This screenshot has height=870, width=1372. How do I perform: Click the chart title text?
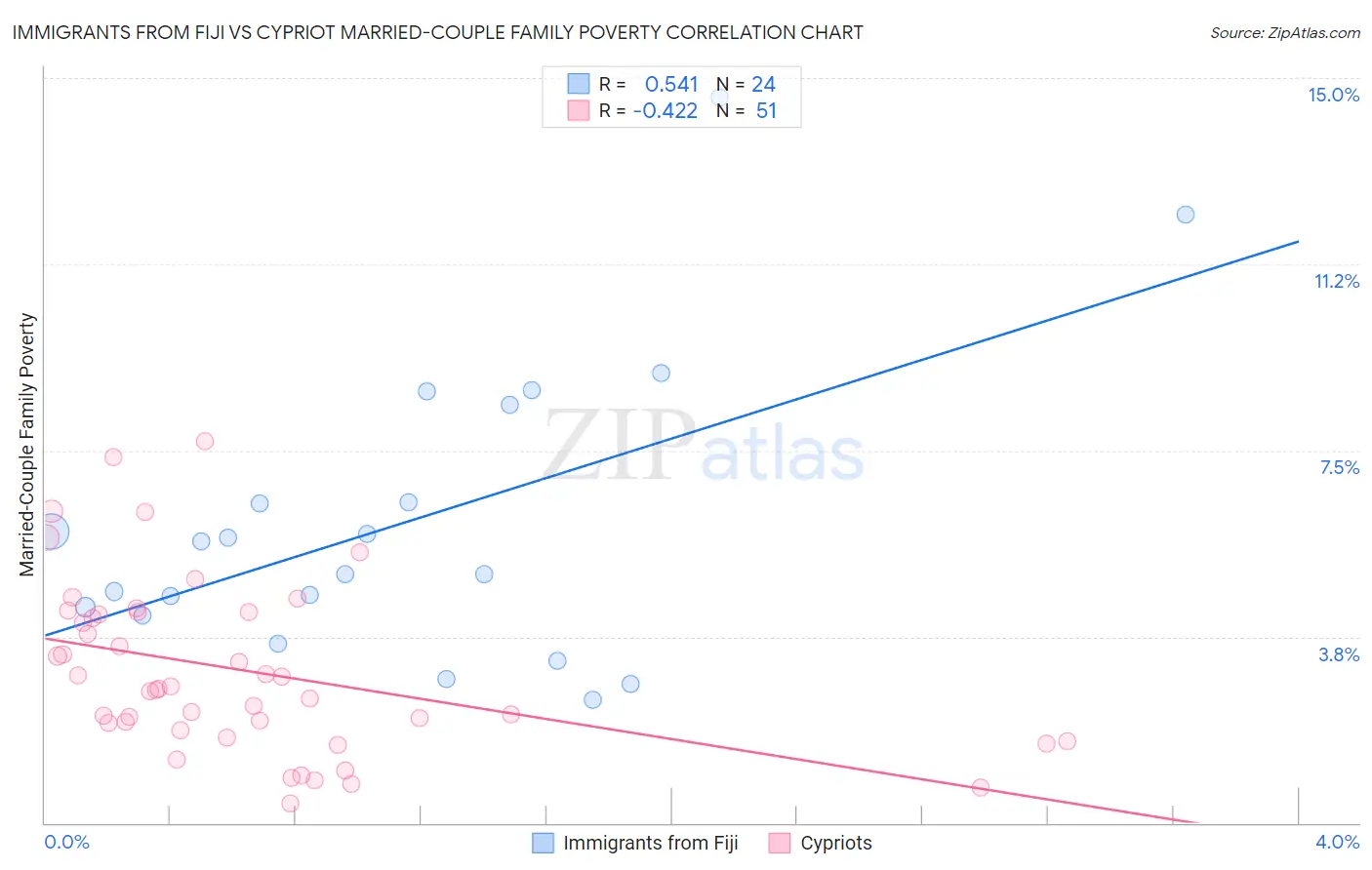(437, 32)
